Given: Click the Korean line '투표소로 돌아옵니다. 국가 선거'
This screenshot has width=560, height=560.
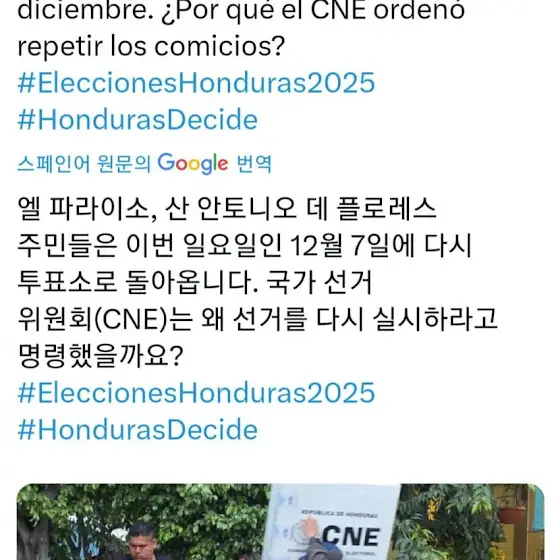Looking at the screenshot, I should 195,282.
